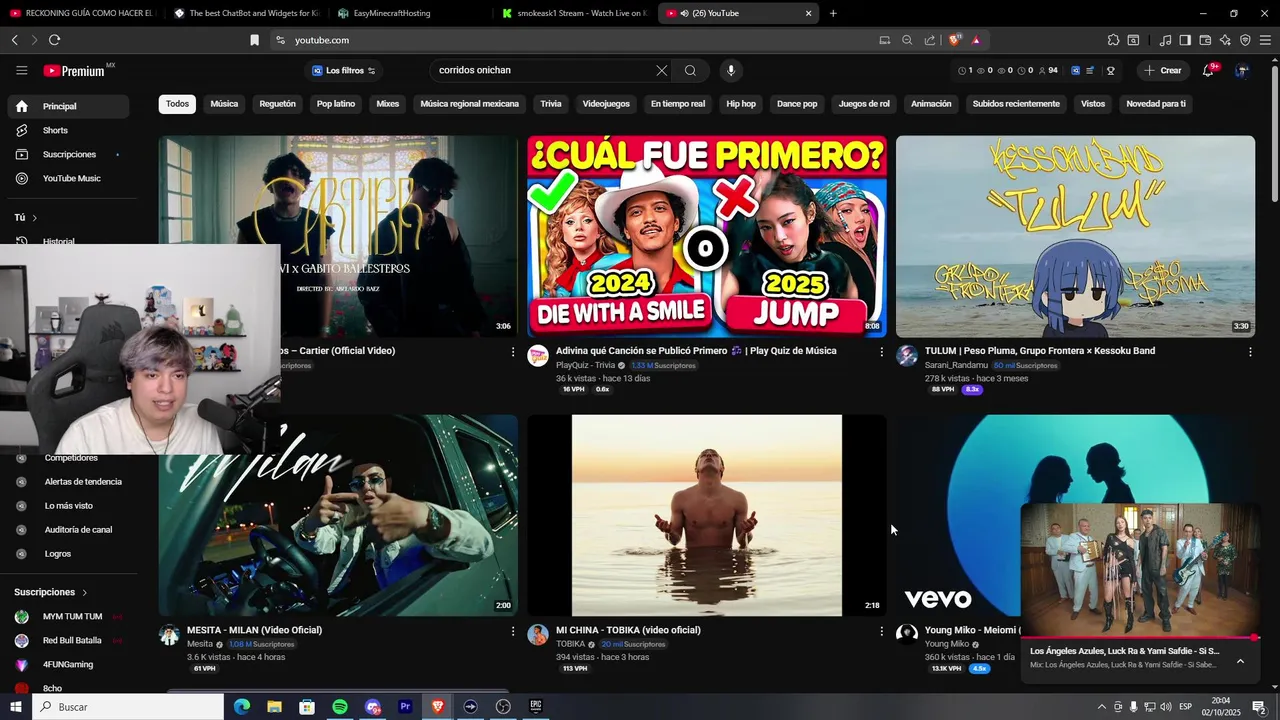Viewport: 1280px width, 720px height.
Task: Open more options for Adivina qué Canción video
Action: pos(881,352)
